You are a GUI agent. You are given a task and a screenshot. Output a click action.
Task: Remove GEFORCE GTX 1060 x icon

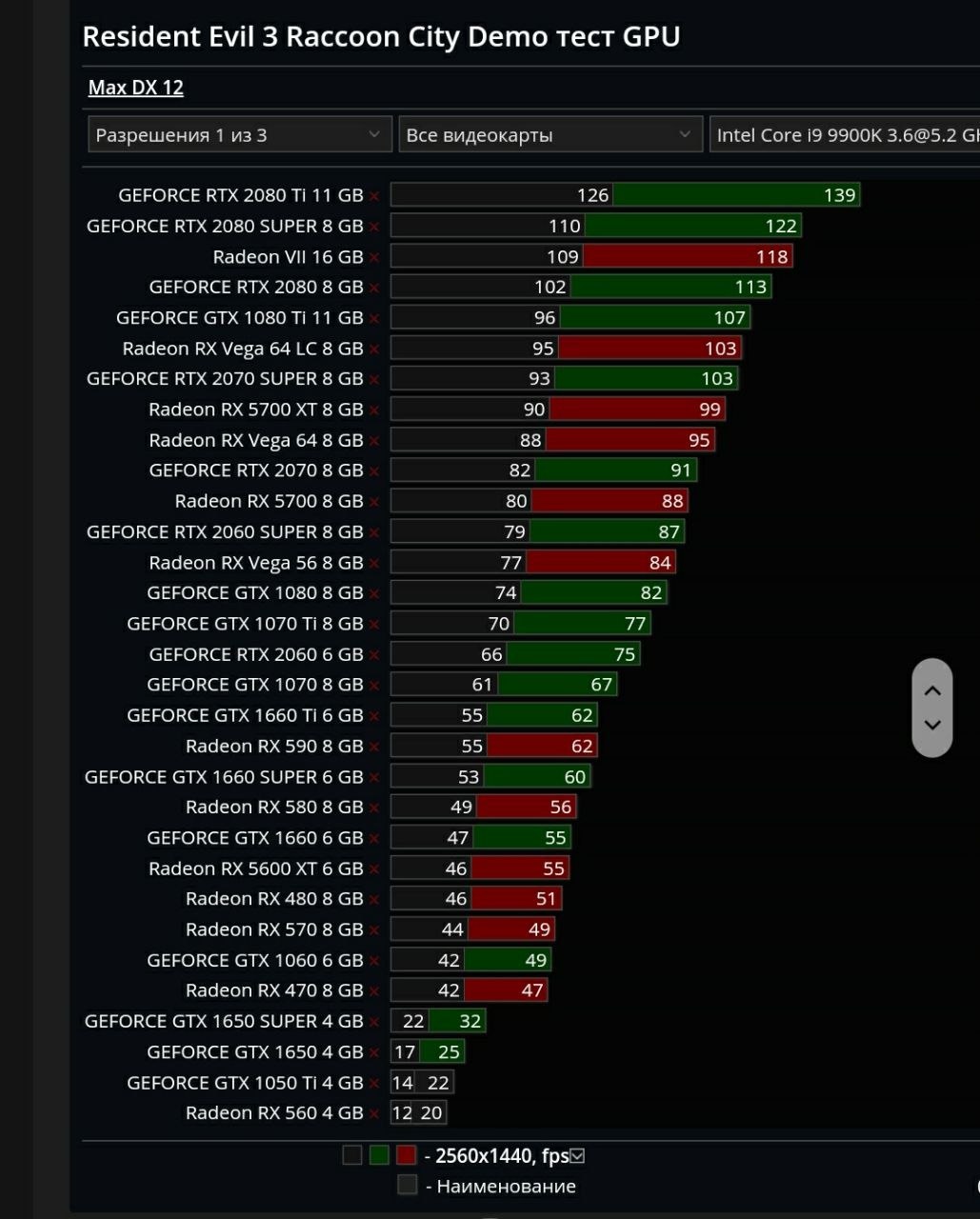[374, 961]
